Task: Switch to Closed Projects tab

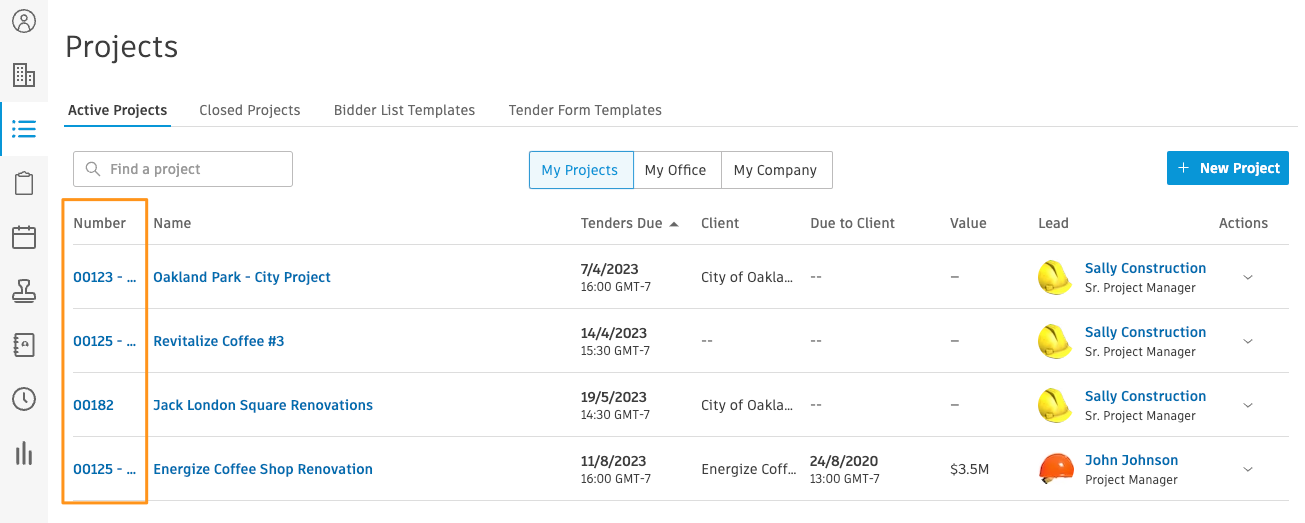Action: tap(250, 110)
